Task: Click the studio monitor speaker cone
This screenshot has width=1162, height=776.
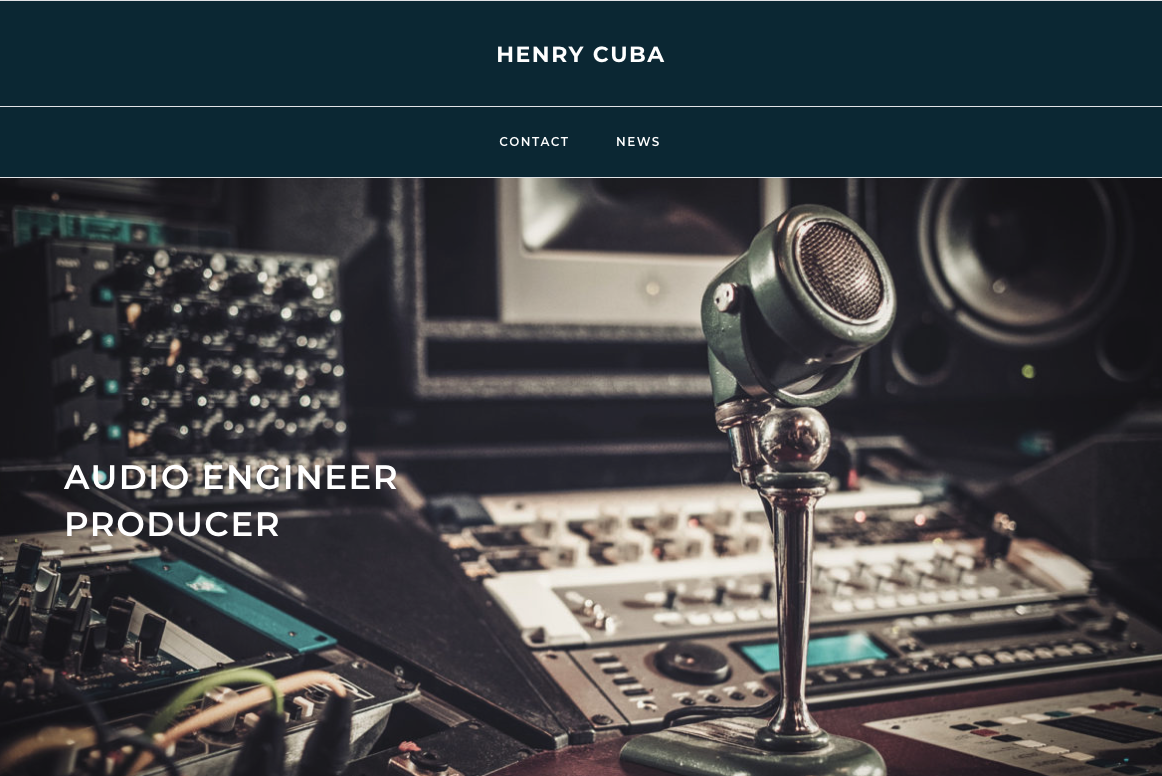Action: tap(1023, 259)
